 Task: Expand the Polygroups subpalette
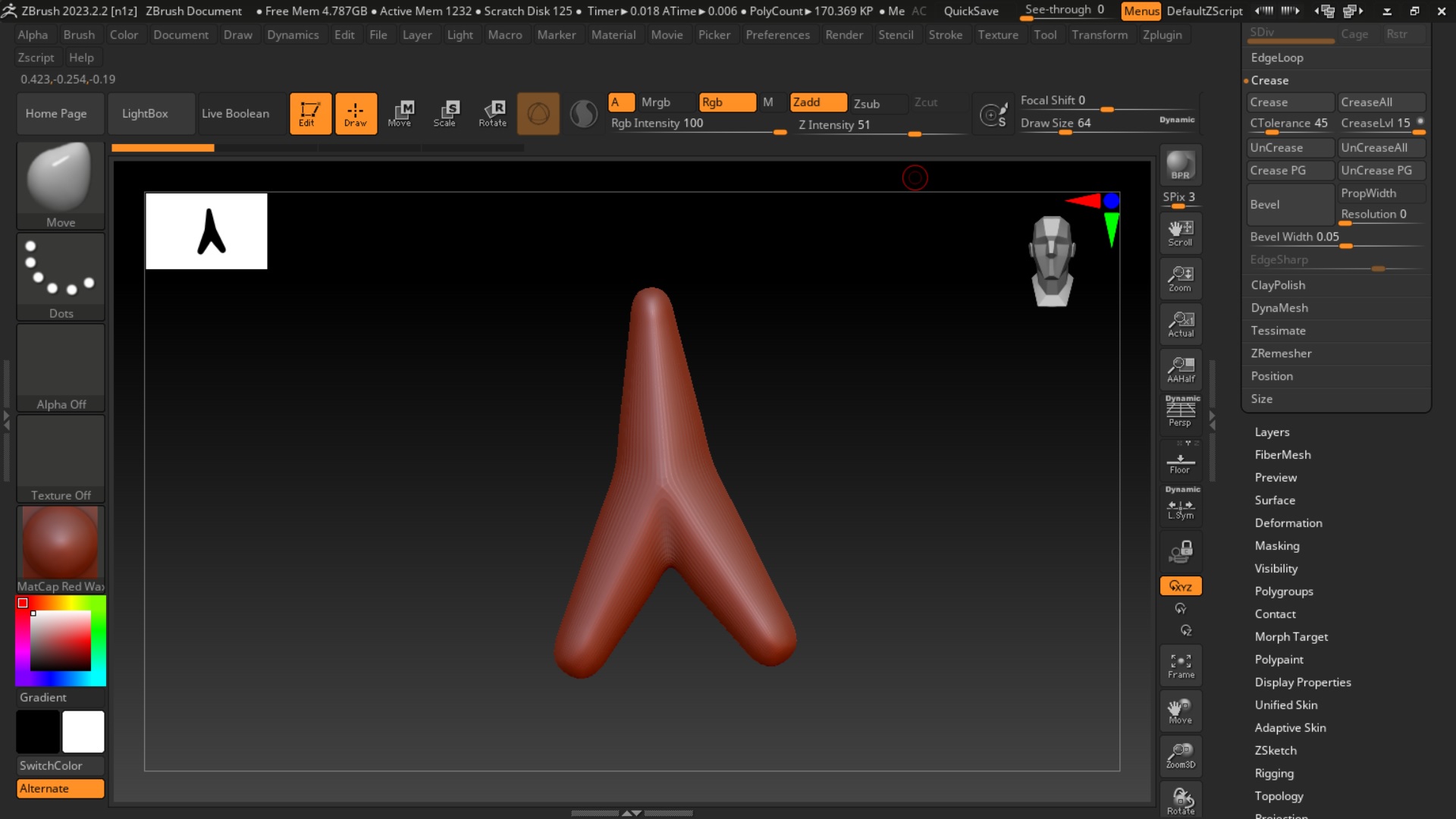click(1283, 591)
